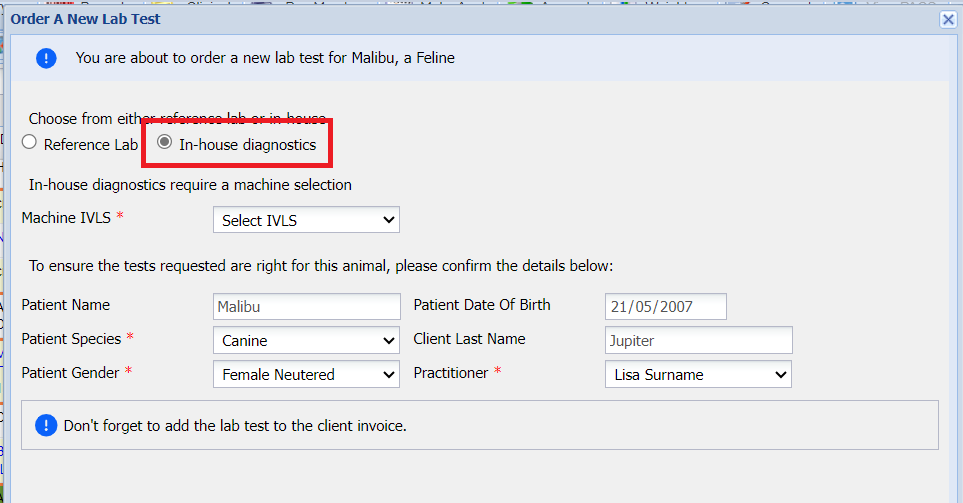The width and height of the screenshot is (963, 503).
Task: Expand the Patient Species dropdown showing Canine
Action: (306, 341)
